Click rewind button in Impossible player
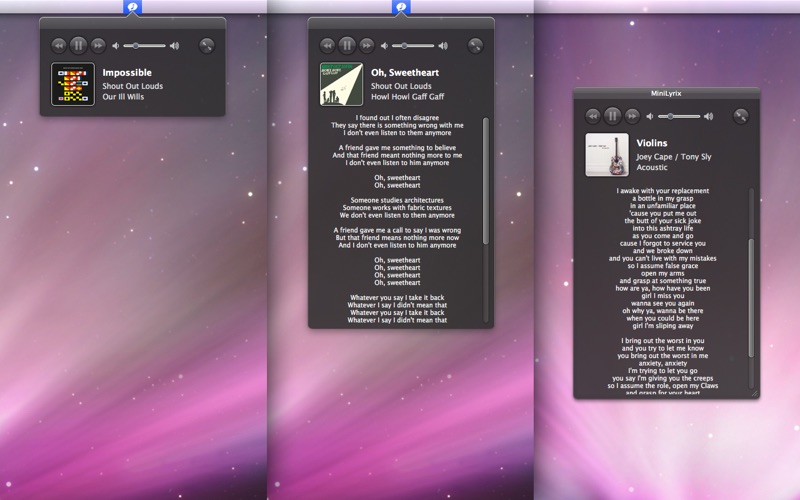The image size is (800, 500). point(59,46)
